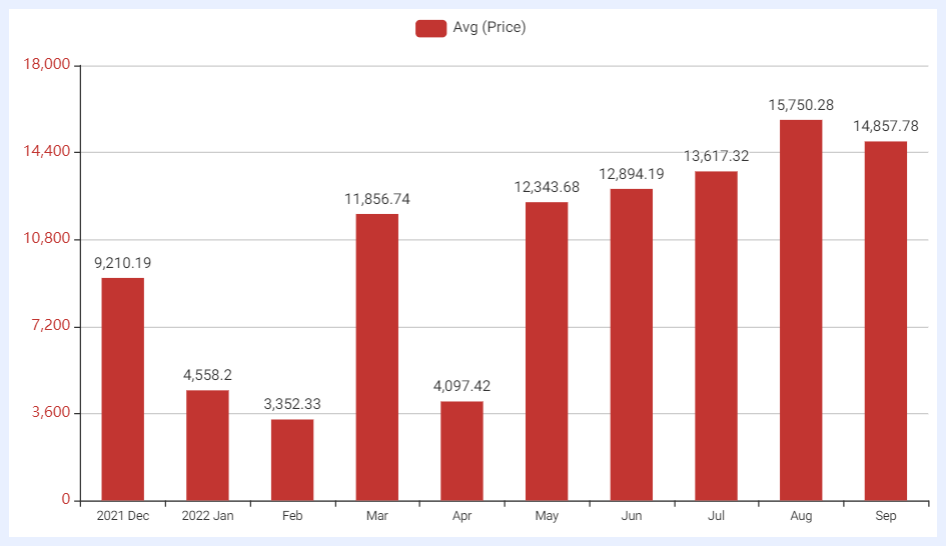Image resolution: width=946 pixels, height=546 pixels.
Task: Select the May bar
Action: [x=547, y=351]
